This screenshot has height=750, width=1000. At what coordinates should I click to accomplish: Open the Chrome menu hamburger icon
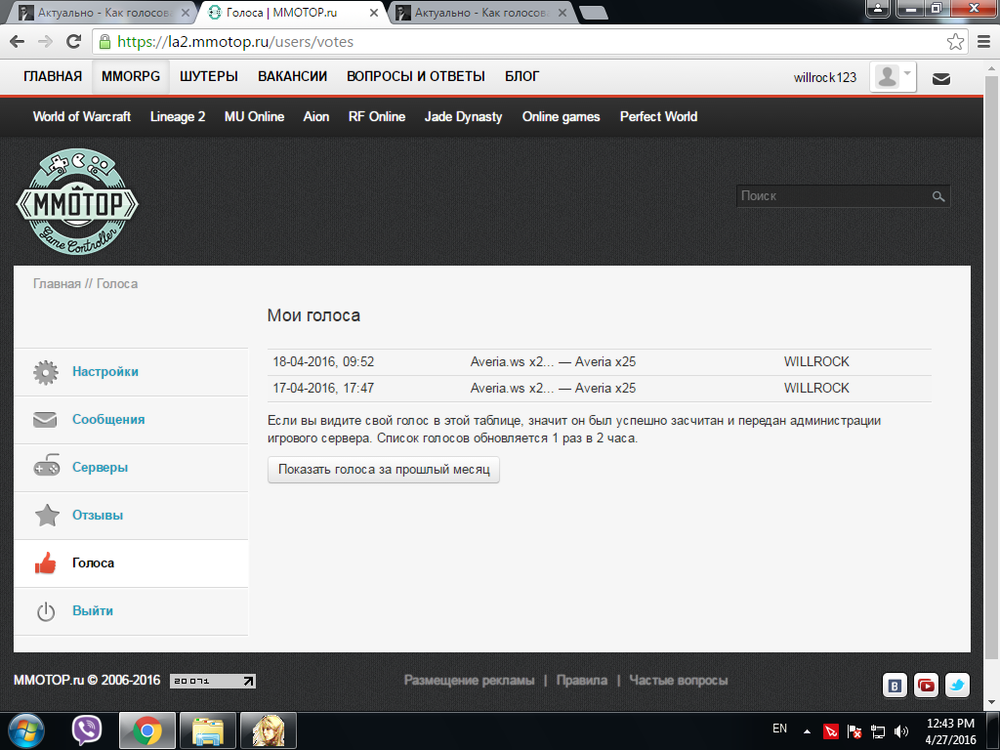pos(982,42)
